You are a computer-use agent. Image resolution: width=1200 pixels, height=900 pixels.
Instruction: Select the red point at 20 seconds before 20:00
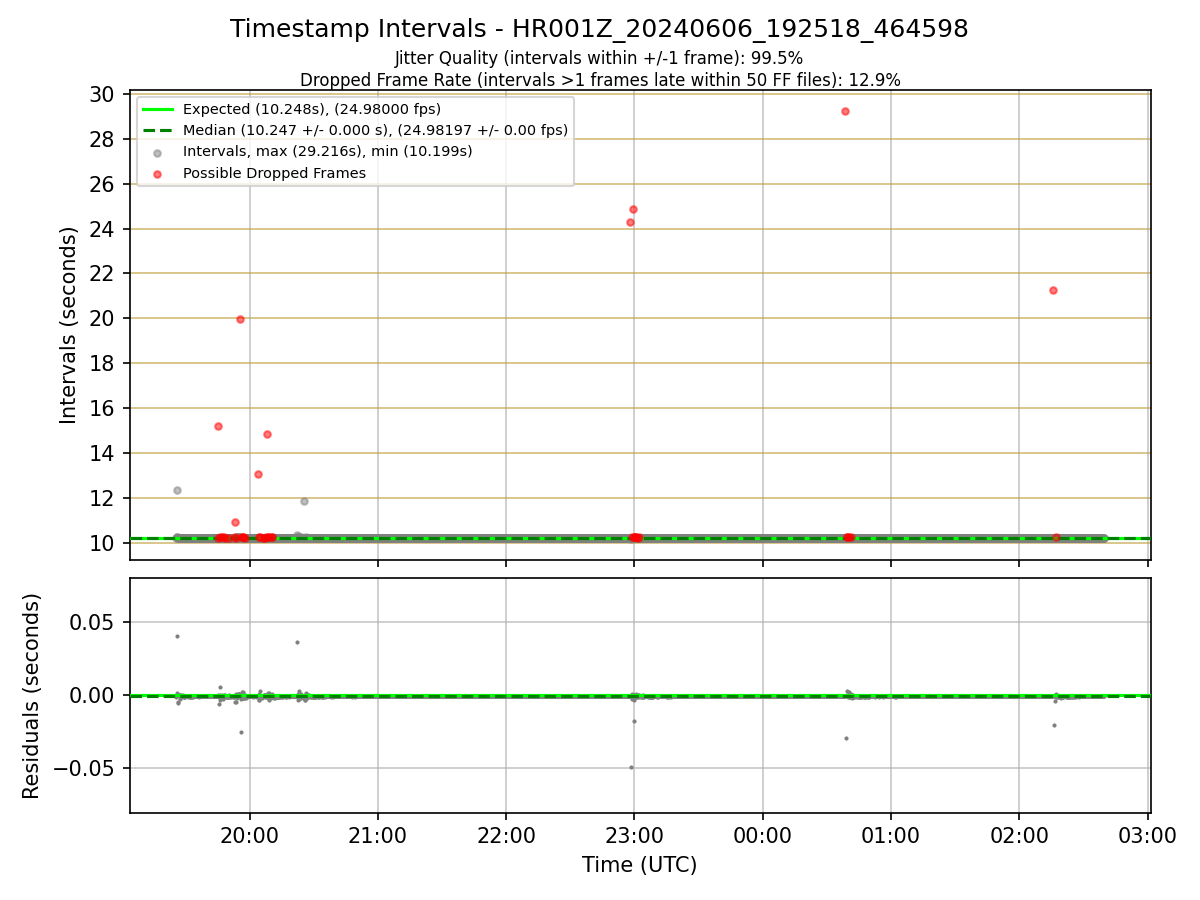click(x=240, y=319)
